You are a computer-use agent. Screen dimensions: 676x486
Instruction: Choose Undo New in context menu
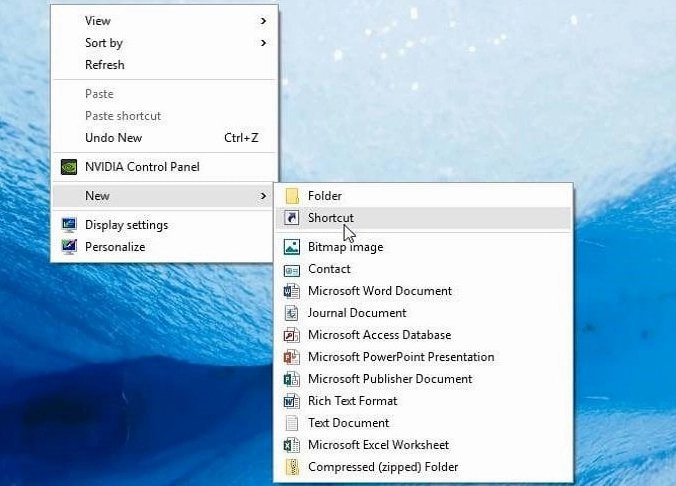[113, 138]
